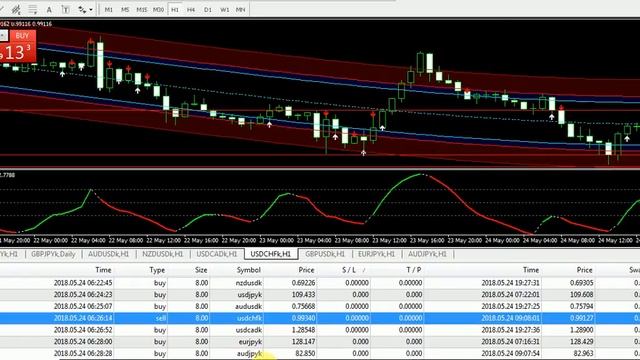The image size is (640, 360).
Task: Sort by T / P column header
Action: 413,270
